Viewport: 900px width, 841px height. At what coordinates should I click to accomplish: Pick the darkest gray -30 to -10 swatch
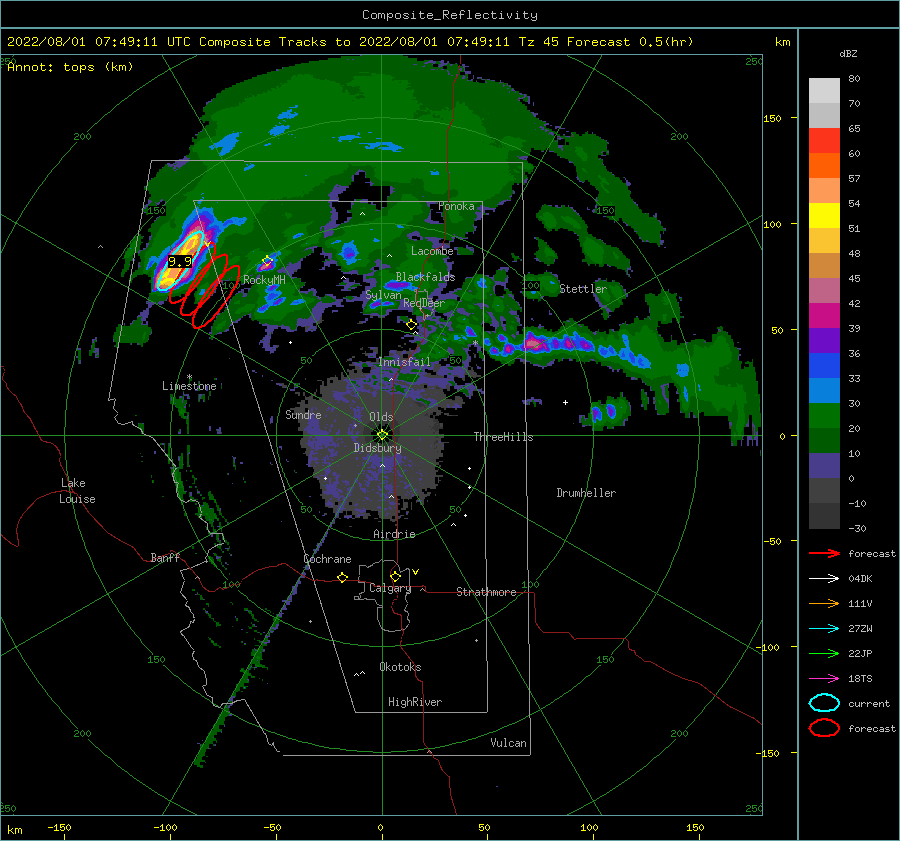click(x=824, y=516)
